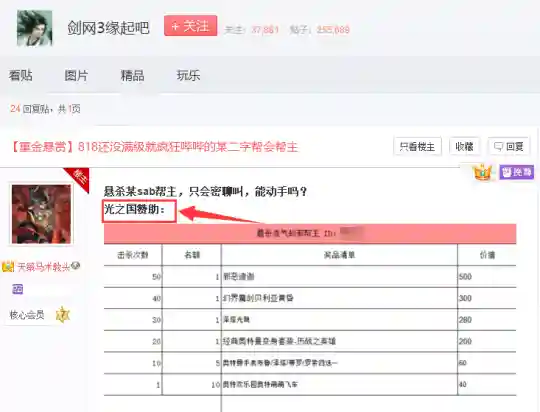Click the 名额 column header
The image size is (540, 412).
[x=192, y=255]
